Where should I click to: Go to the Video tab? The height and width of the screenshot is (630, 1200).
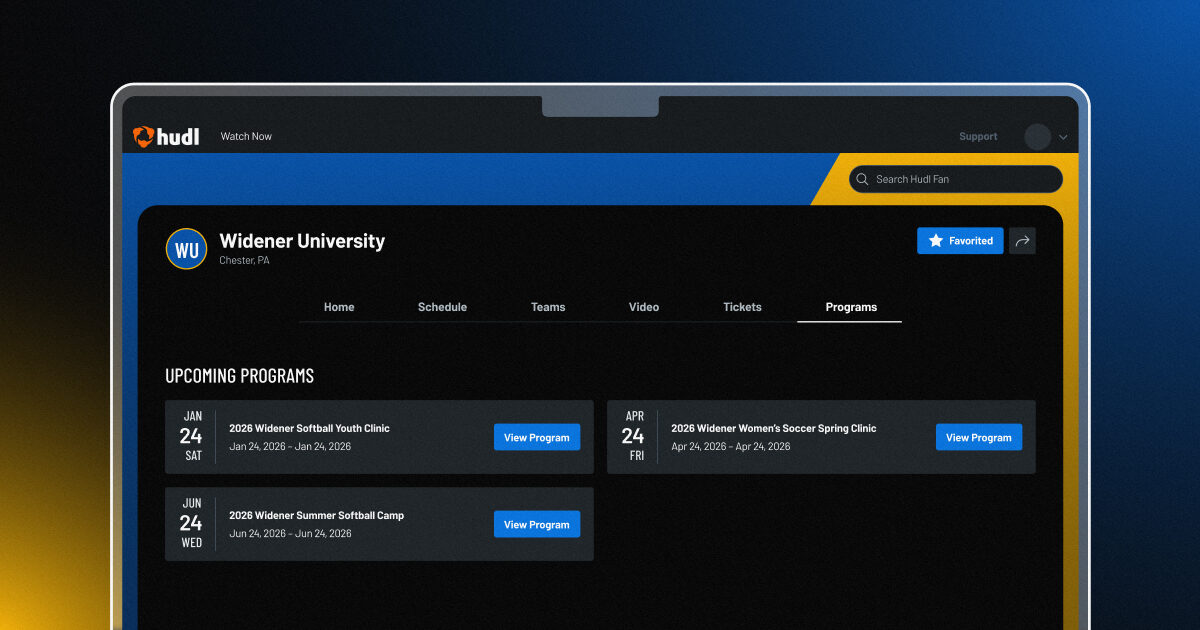tap(644, 307)
